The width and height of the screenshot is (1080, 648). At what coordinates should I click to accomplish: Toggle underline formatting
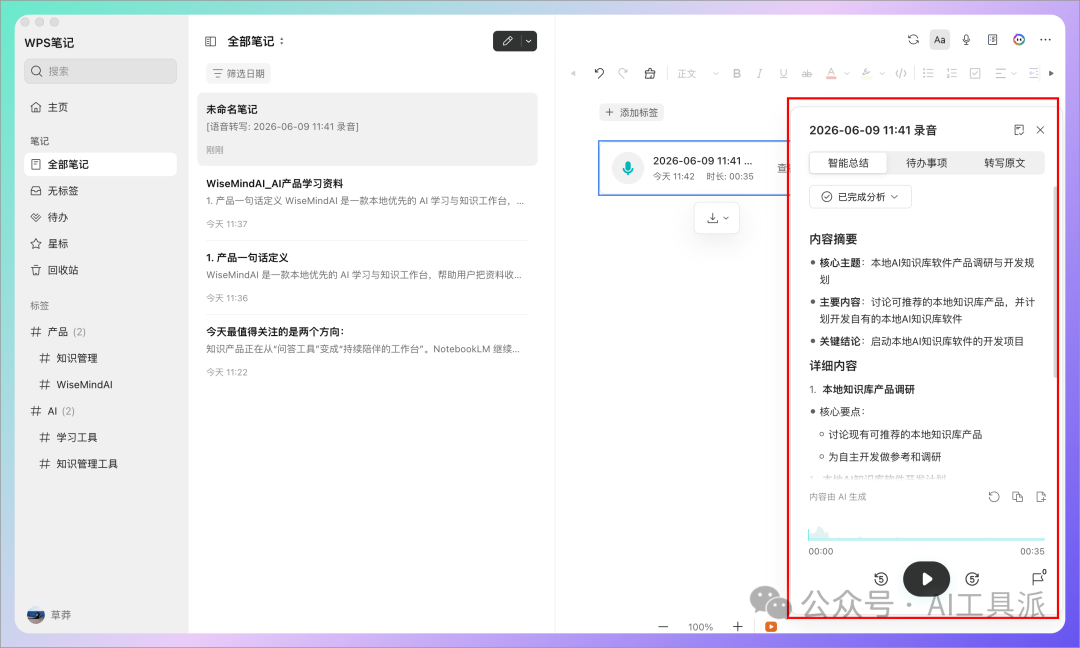tap(783, 73)
